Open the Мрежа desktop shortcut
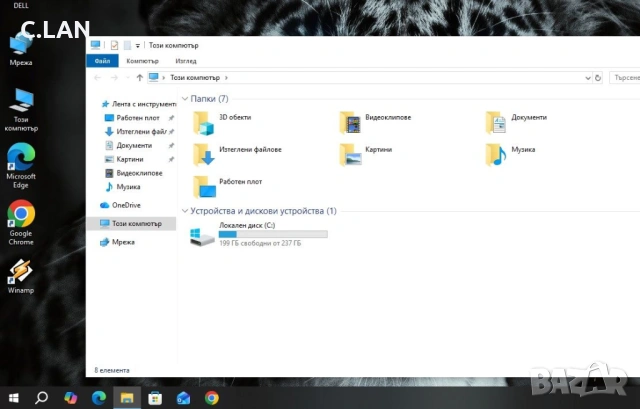The image size is (640, 409). [21, 51]
